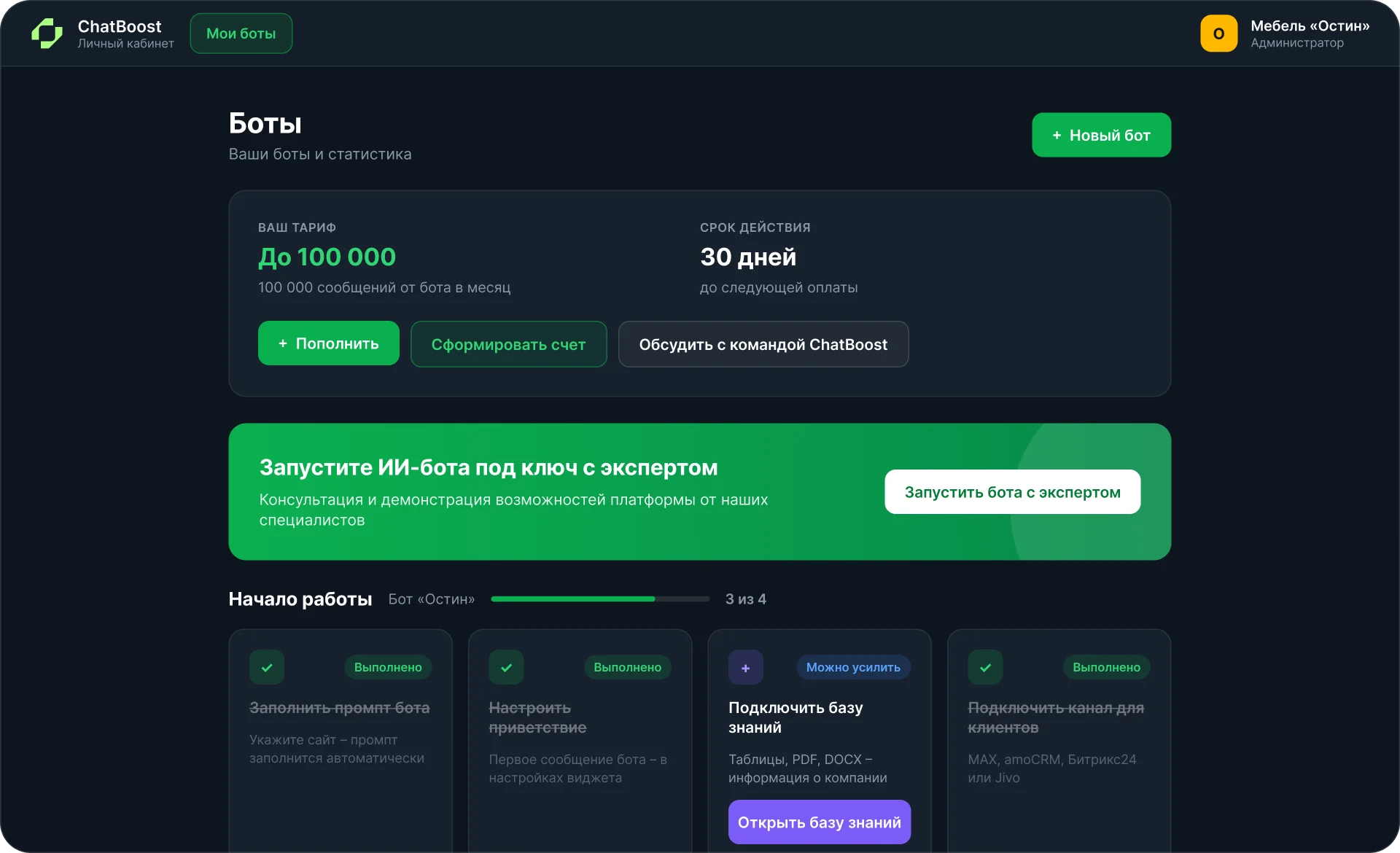The height and width of the screenshot is (853, 1400).
Task: Click Сформировать счет button
Action: (508, 344)
